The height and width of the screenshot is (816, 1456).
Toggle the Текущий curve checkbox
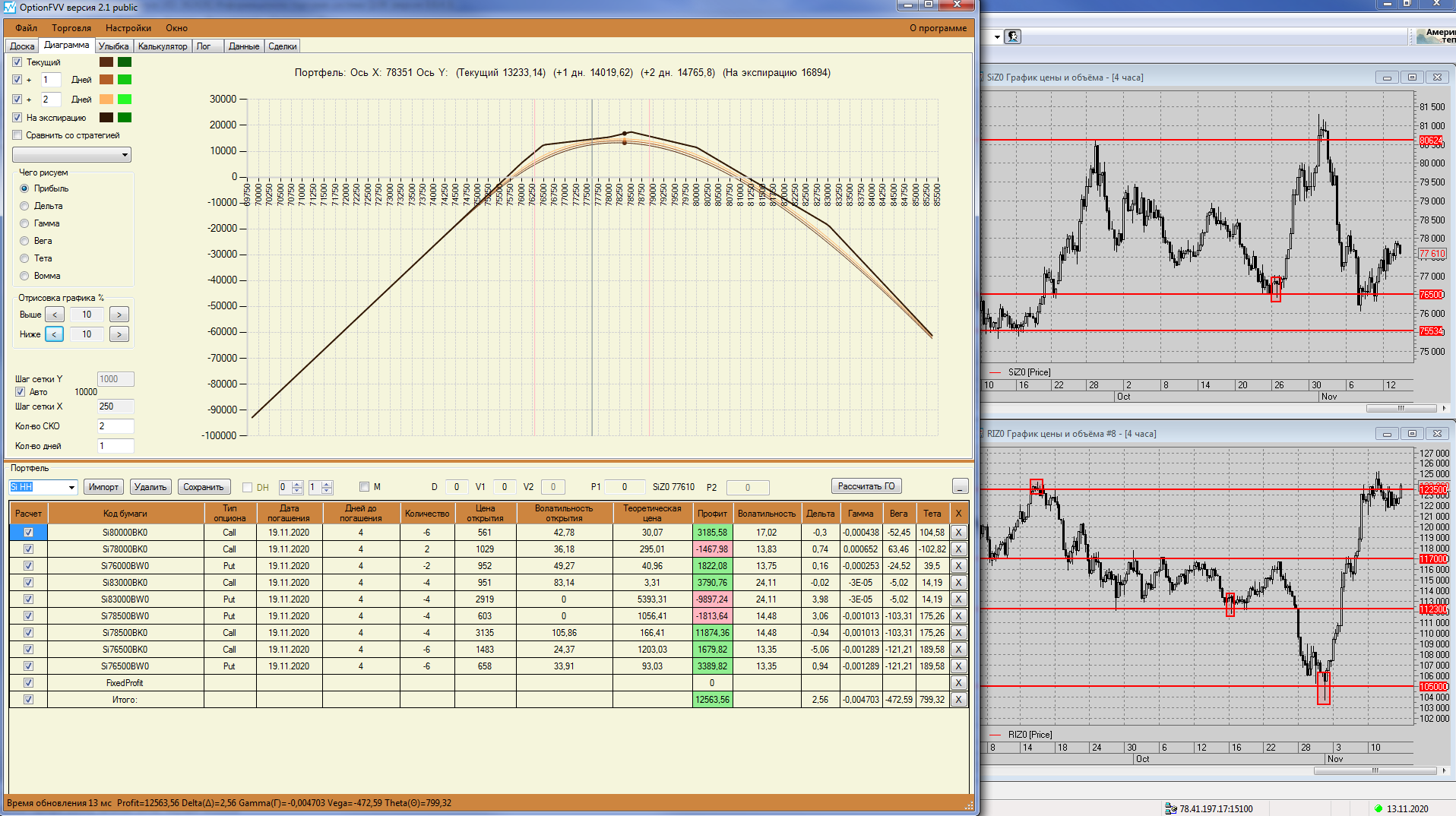pos(17,62)
